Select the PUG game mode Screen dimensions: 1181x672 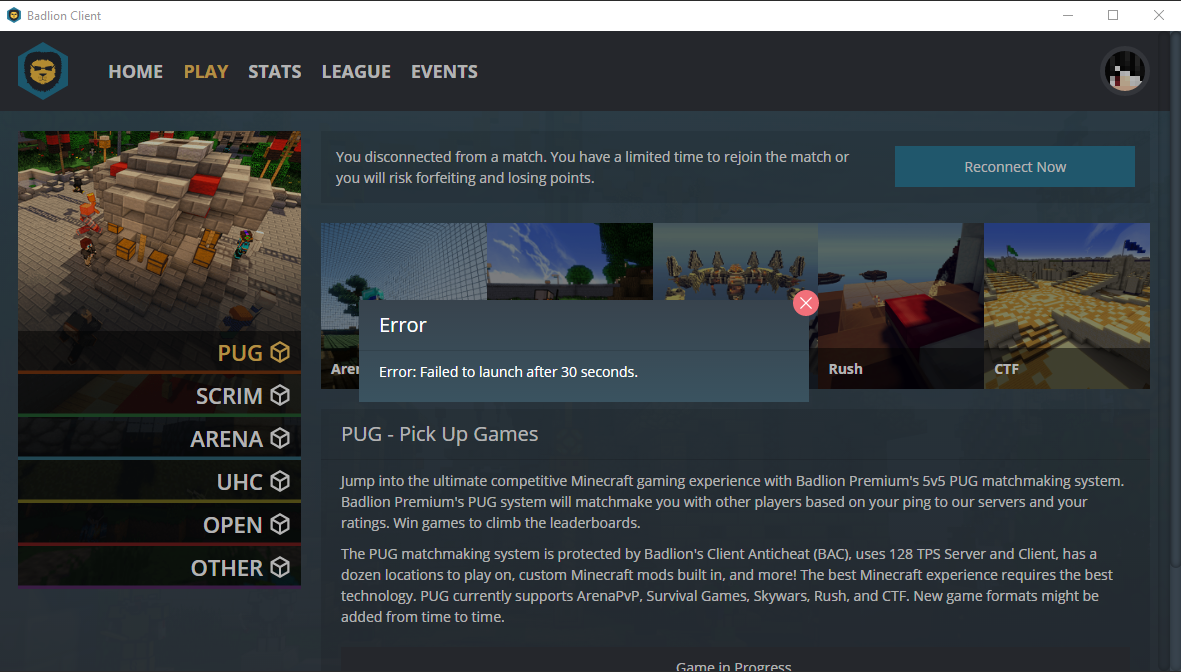tap(160, 353)
